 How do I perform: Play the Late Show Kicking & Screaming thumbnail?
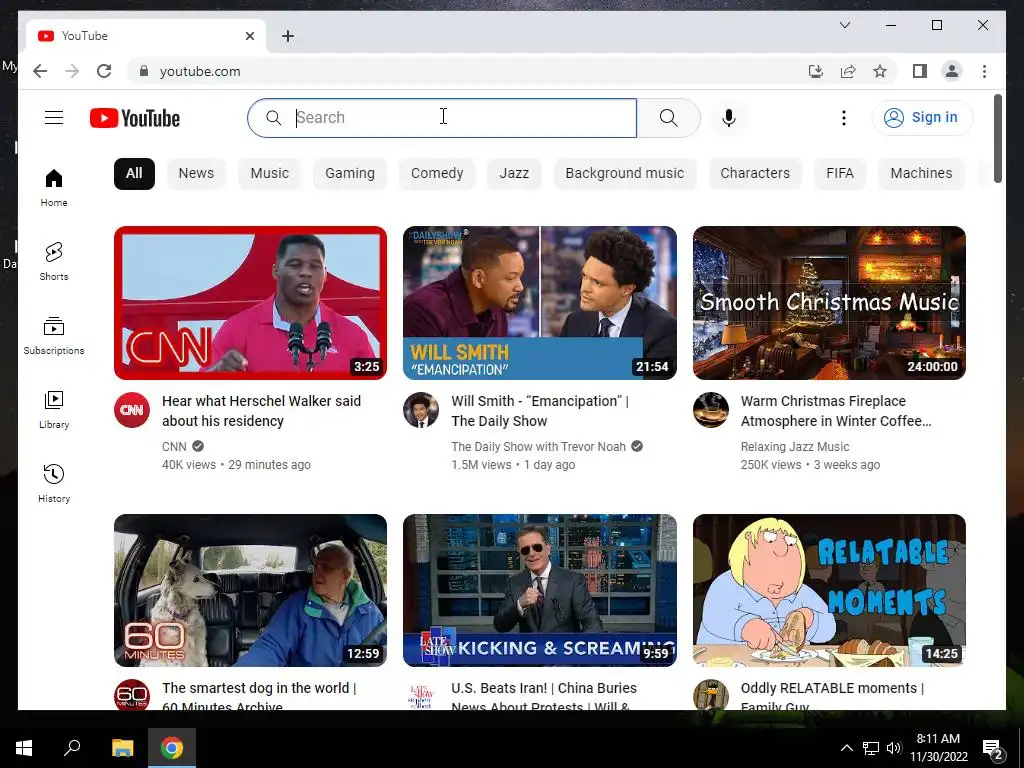pyautogui.click(x=539, y=590)
